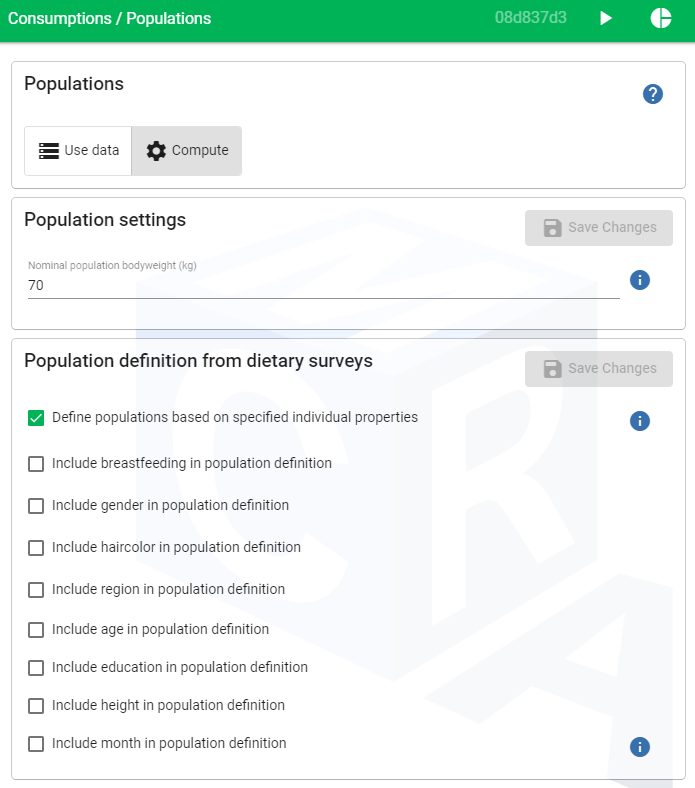
Task: Click Save Changes in Population settings
Action: pos(599,228)
